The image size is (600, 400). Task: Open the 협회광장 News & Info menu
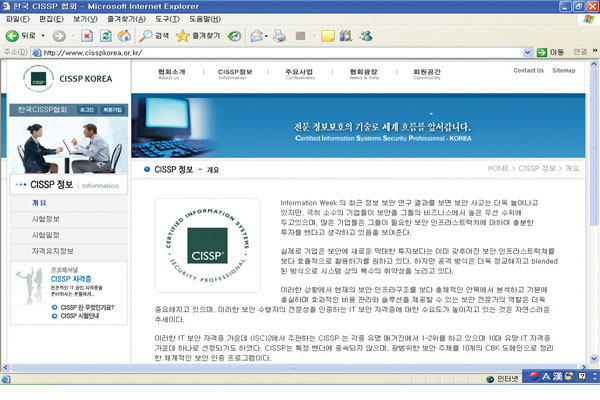click(364, 74)
